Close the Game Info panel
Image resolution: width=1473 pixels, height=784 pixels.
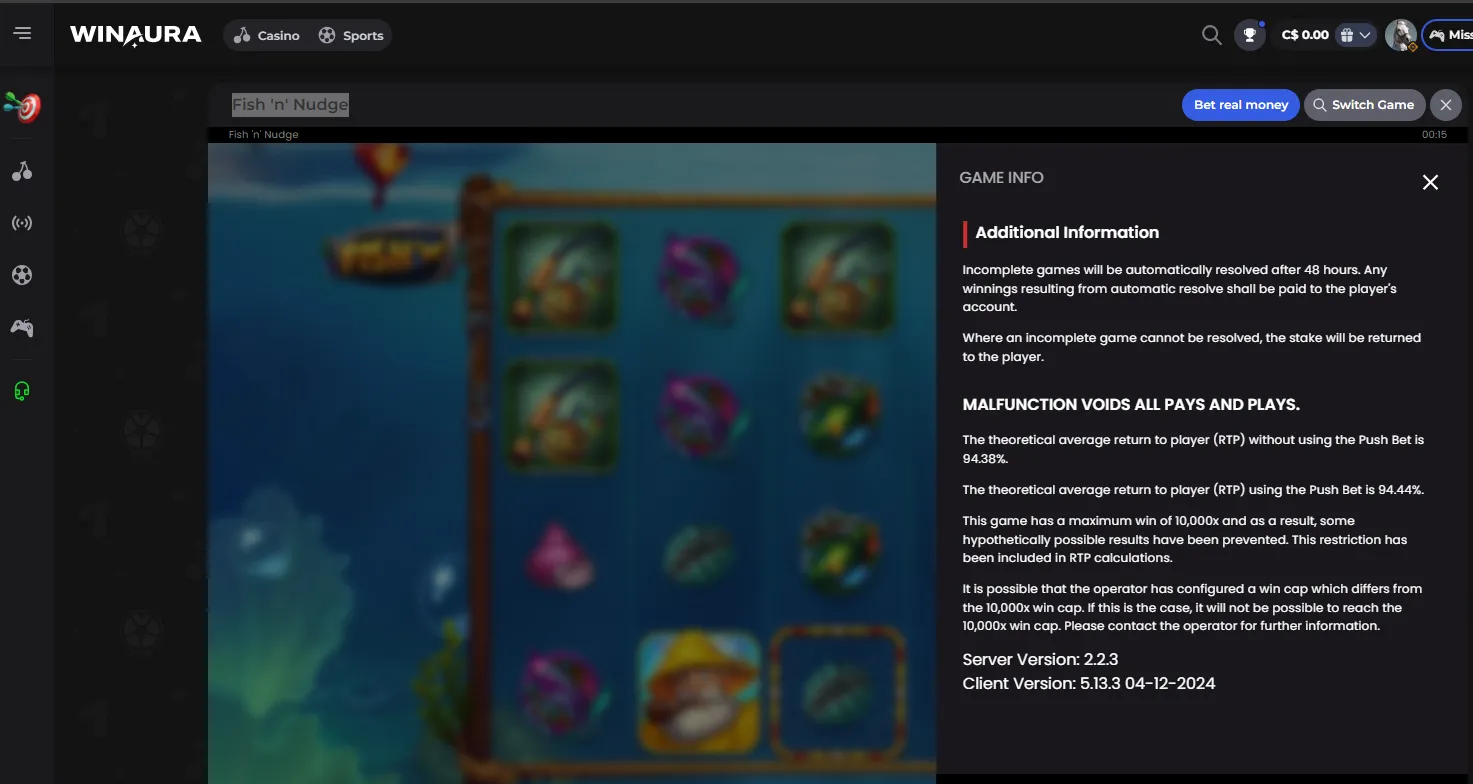pyautogui.click(x=1430, y=182)
